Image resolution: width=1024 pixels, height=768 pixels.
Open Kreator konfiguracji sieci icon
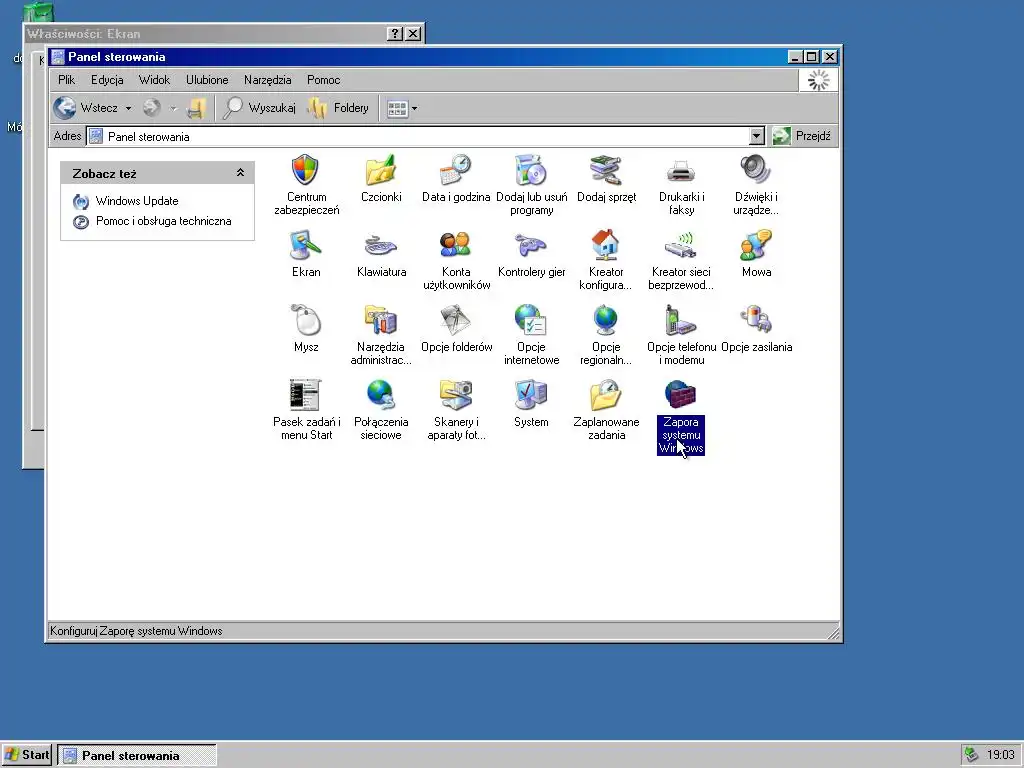coord(605,259)
